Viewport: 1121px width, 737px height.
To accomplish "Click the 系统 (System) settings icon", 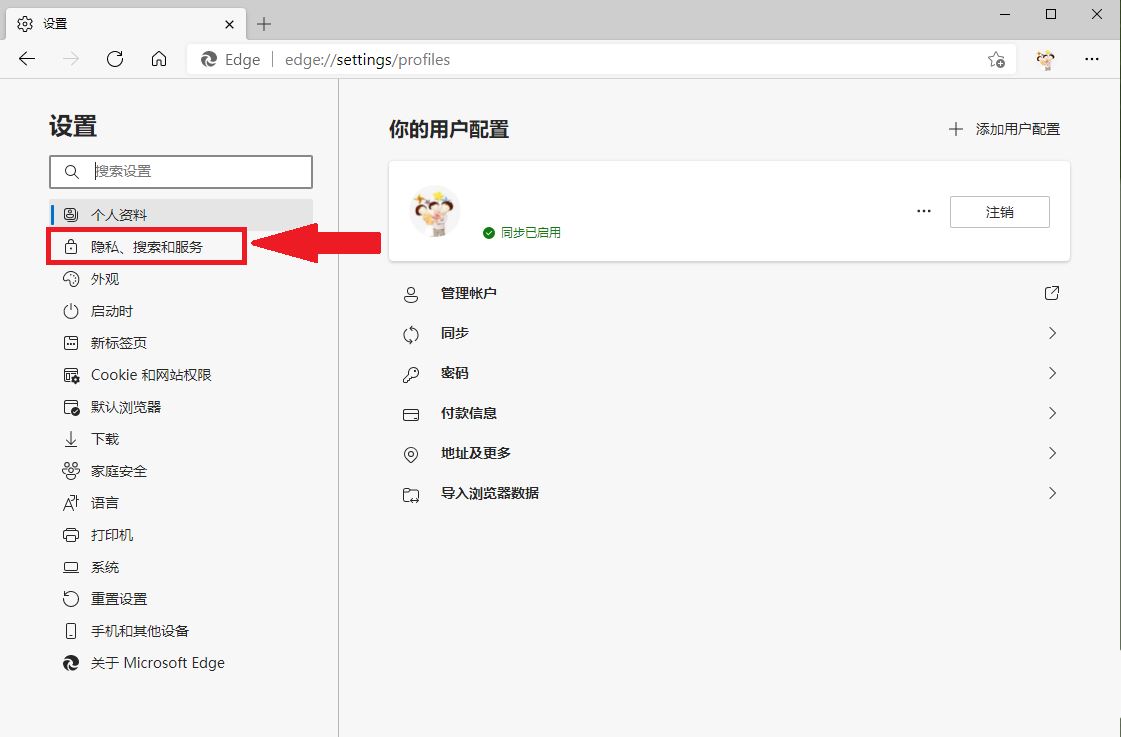I will click(x=70, y=566).
